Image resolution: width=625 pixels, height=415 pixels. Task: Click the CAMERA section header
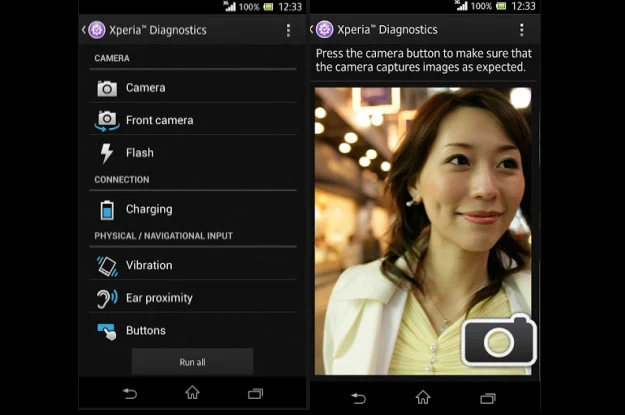112,58
